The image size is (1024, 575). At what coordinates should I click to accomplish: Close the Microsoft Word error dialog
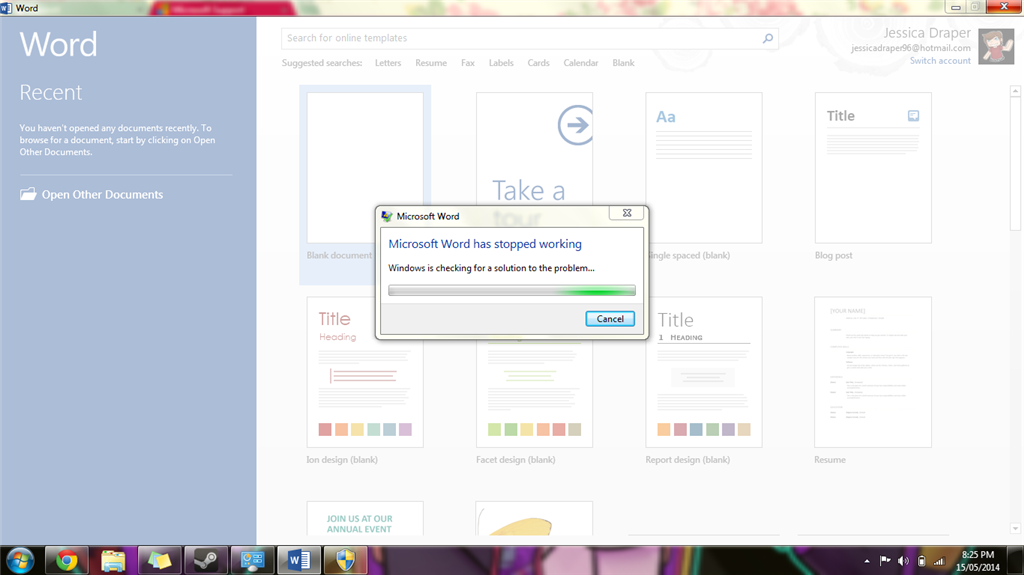627,213
